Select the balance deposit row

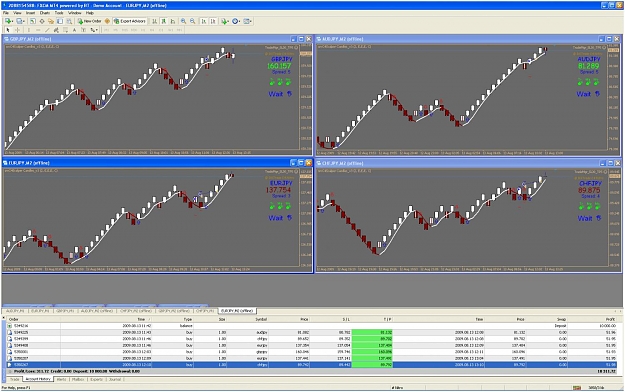312,326
